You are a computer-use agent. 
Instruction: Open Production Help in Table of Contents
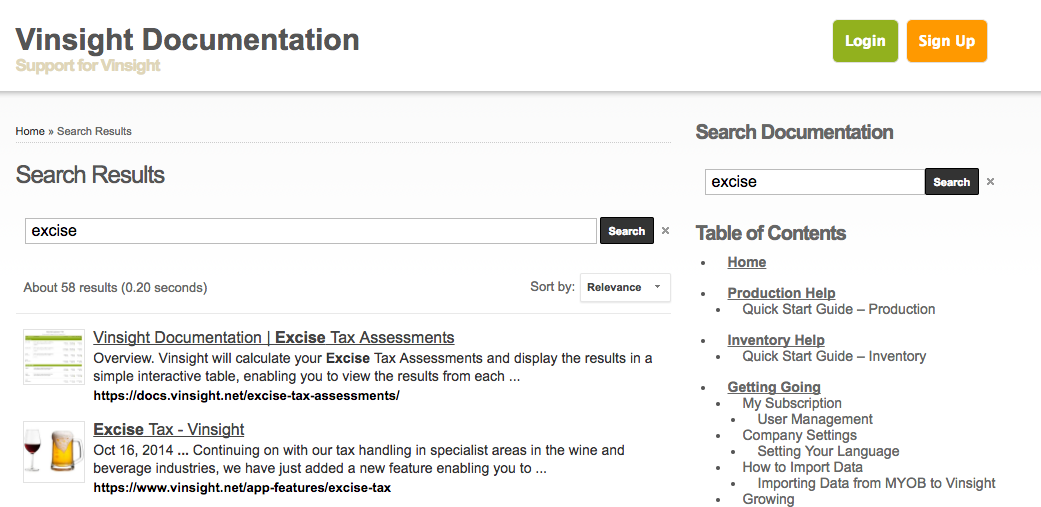pos(781,293)
